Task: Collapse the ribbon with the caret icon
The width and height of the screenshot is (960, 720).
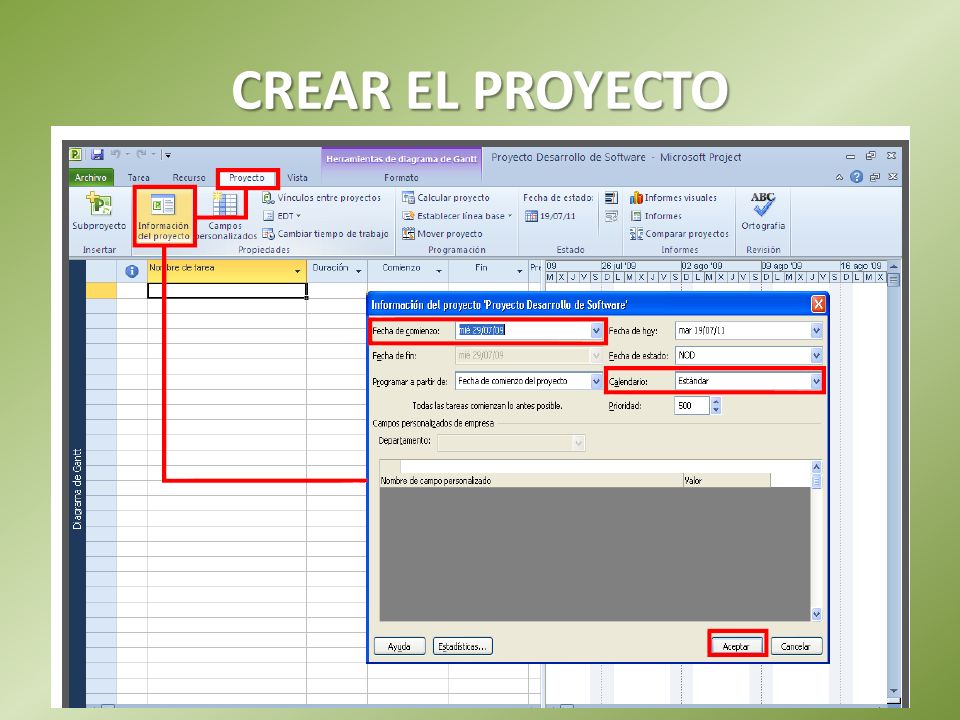Action: point(839,178)
